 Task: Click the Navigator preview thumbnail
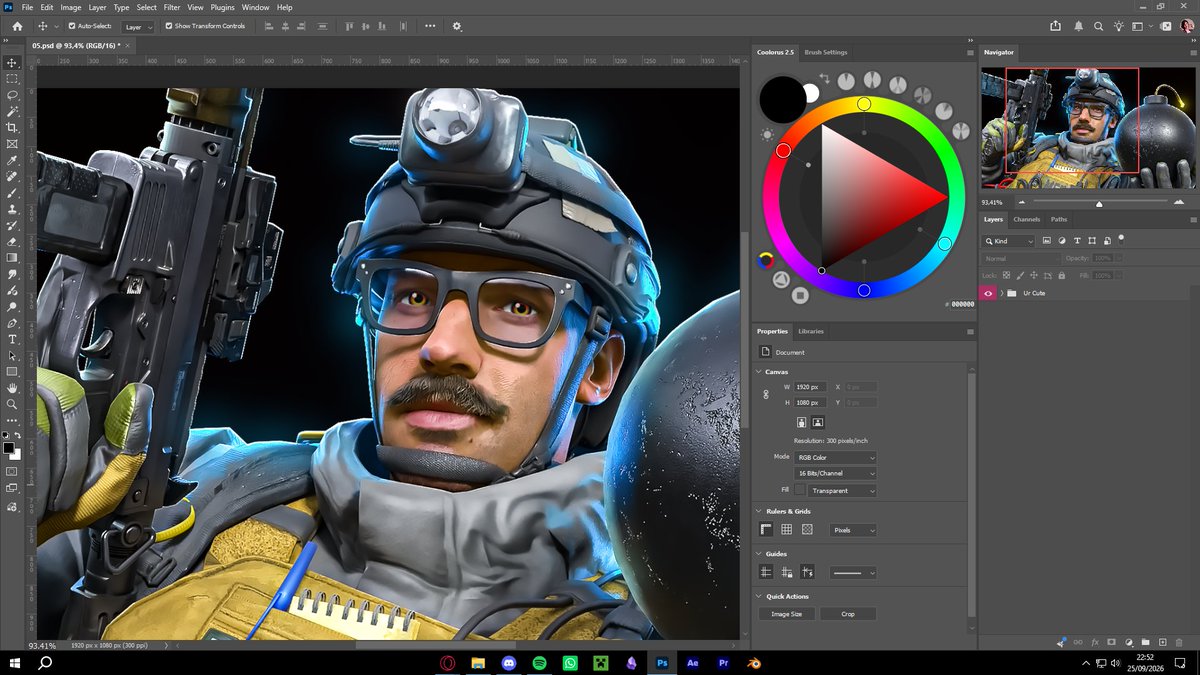[1087, 127]
